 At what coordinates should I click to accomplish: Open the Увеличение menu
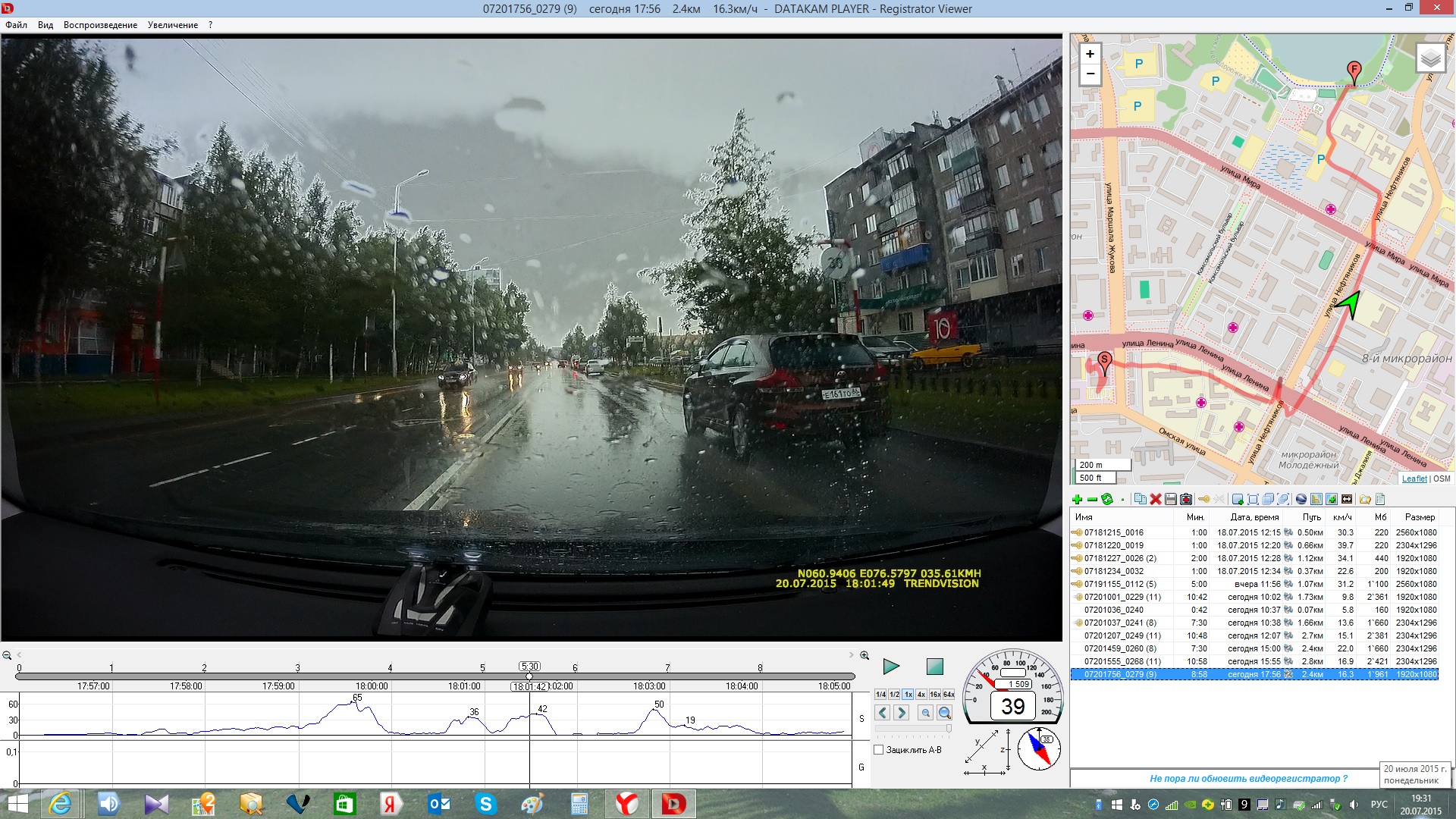173,25
